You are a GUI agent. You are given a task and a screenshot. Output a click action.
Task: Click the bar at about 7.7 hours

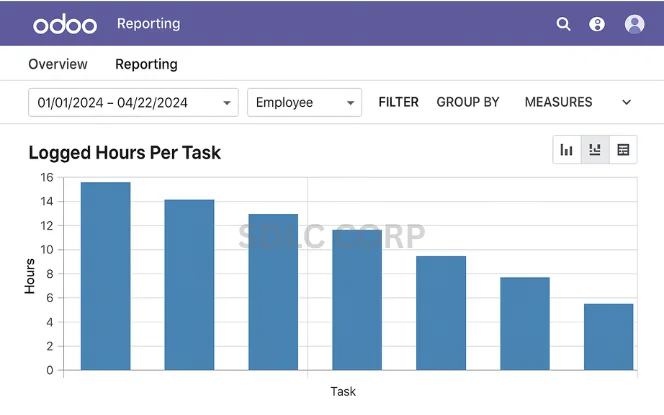525,324
